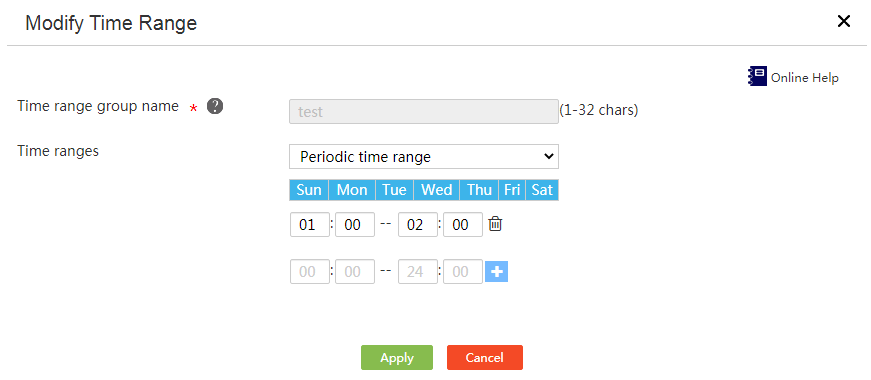Screen dimensions: 871x380
Task: Click the Time range group name field
Action: tap(424, 112)
